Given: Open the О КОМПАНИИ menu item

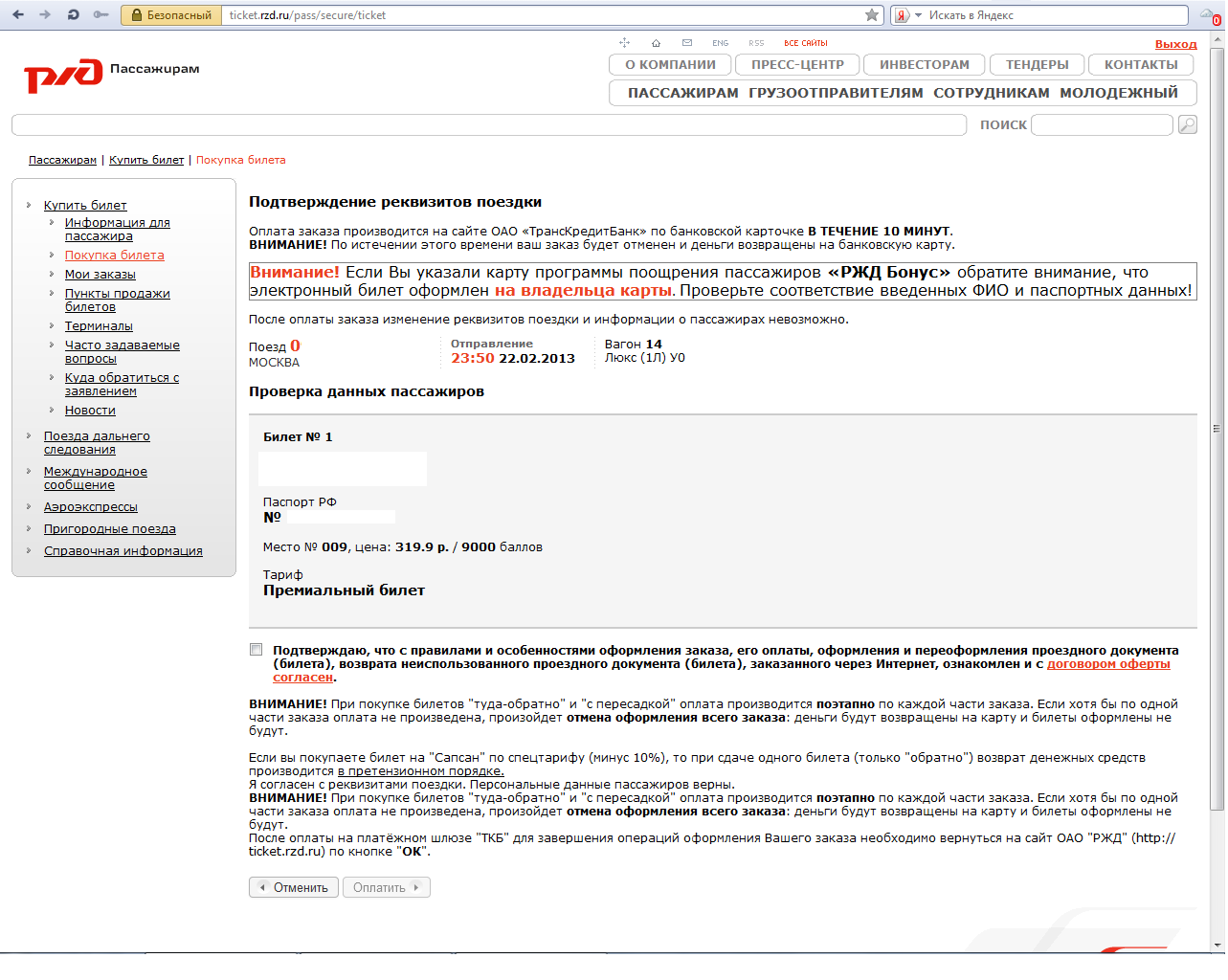Looking at the screenshot, I should click(x=670, y=64).
